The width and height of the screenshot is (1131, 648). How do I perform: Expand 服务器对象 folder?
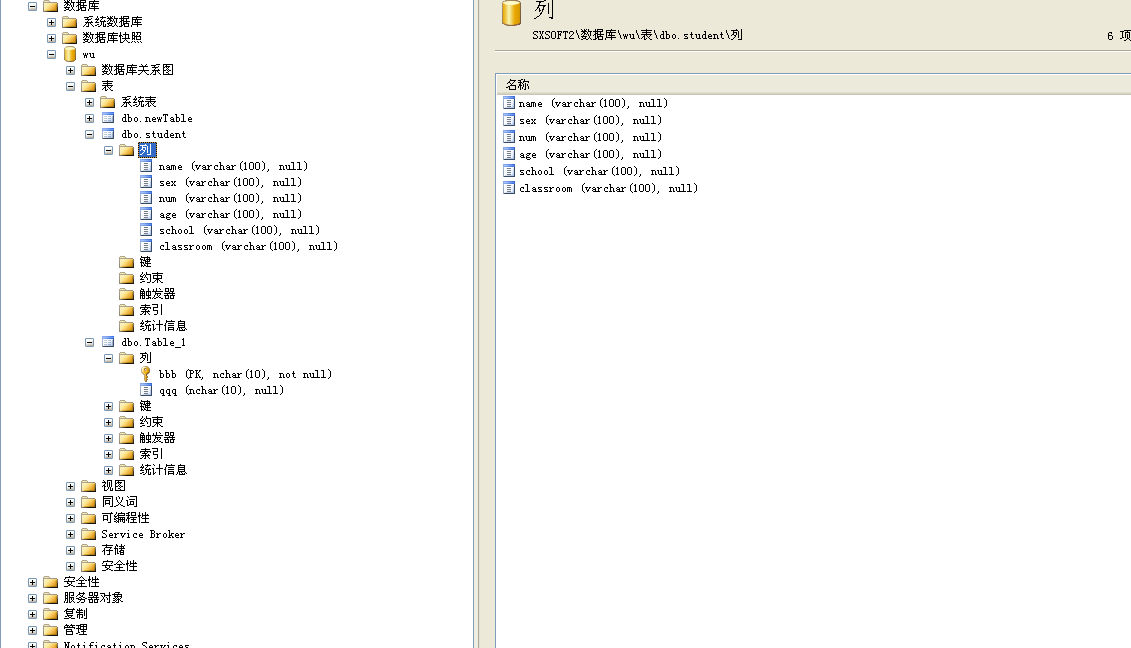point(32,598)
